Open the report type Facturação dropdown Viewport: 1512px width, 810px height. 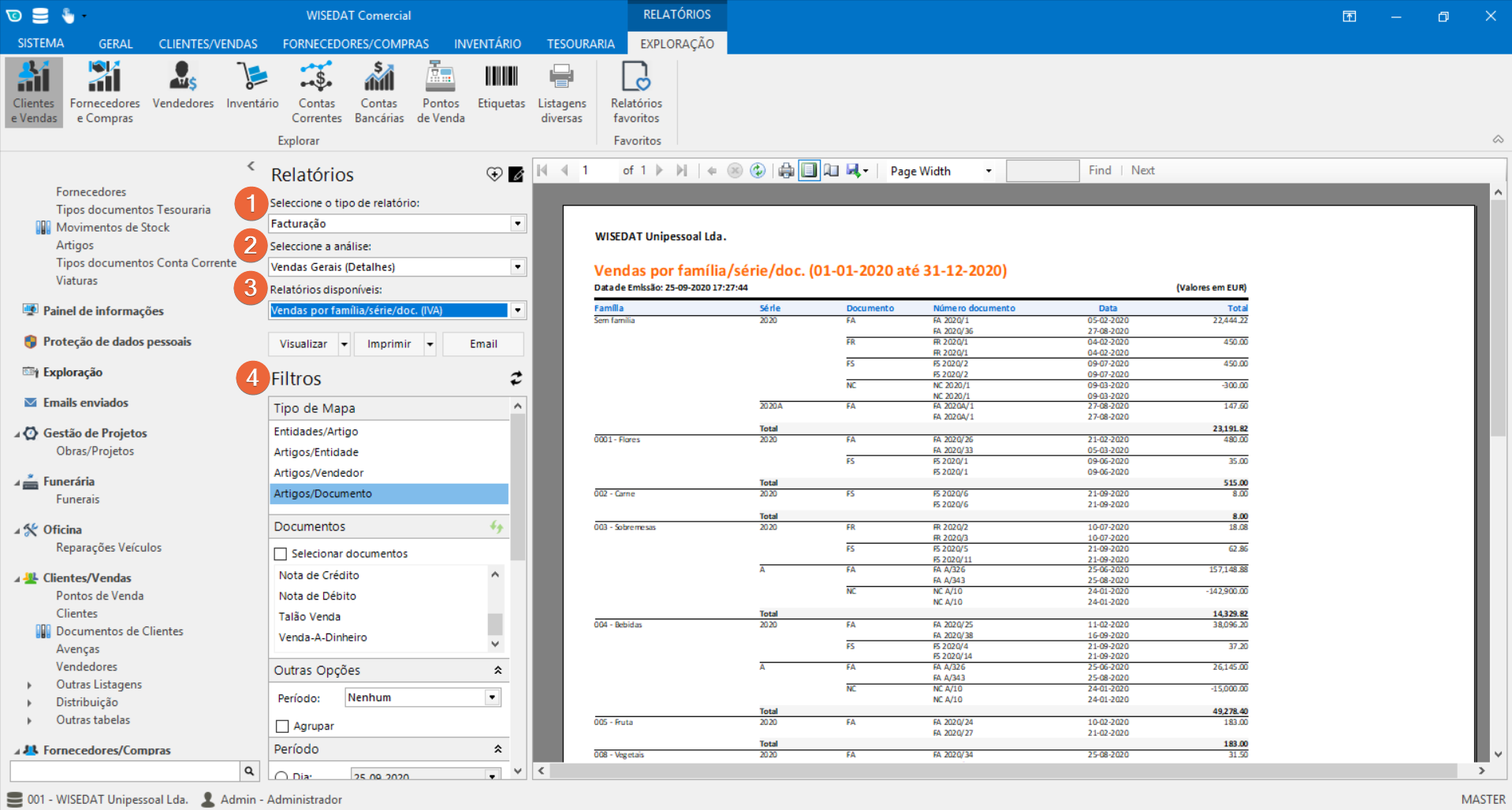(517, 224)
